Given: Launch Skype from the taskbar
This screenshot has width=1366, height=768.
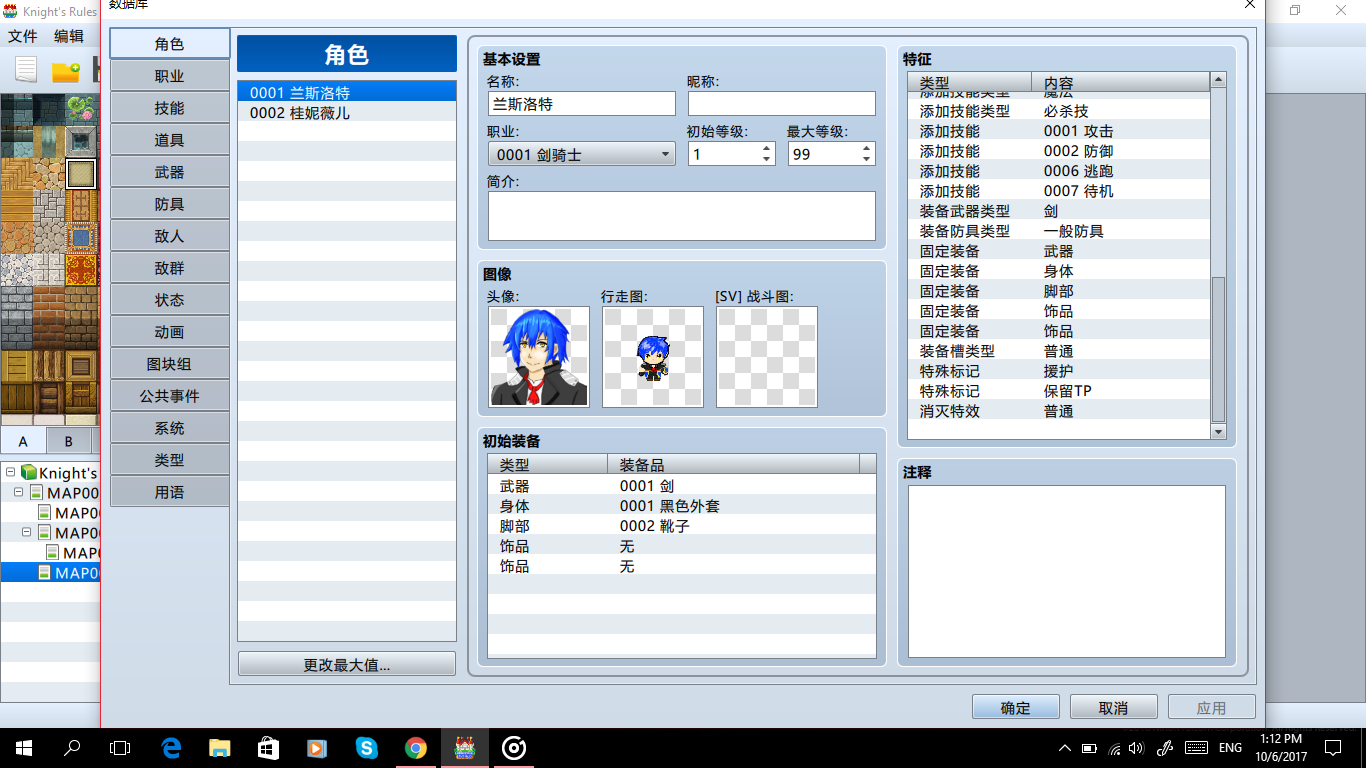Looking at the screenshot, I should click(366, 747).
